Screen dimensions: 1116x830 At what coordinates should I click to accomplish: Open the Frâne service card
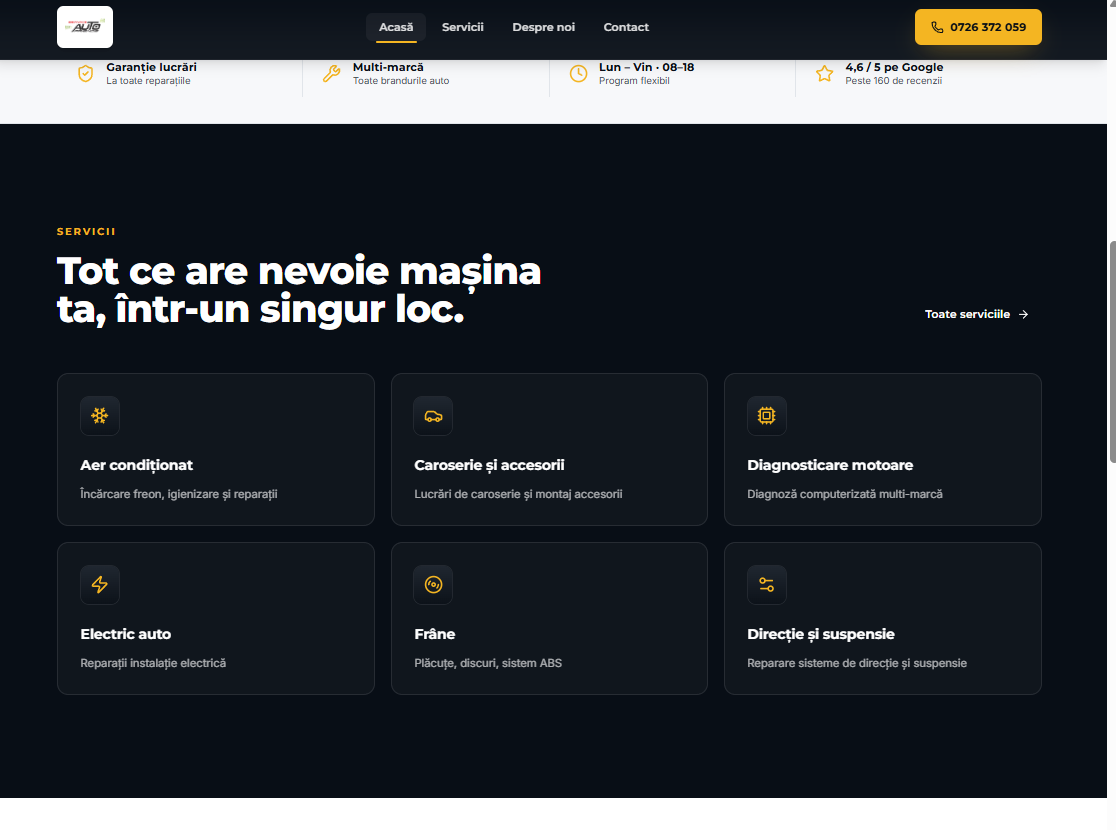tap(549, 618)
